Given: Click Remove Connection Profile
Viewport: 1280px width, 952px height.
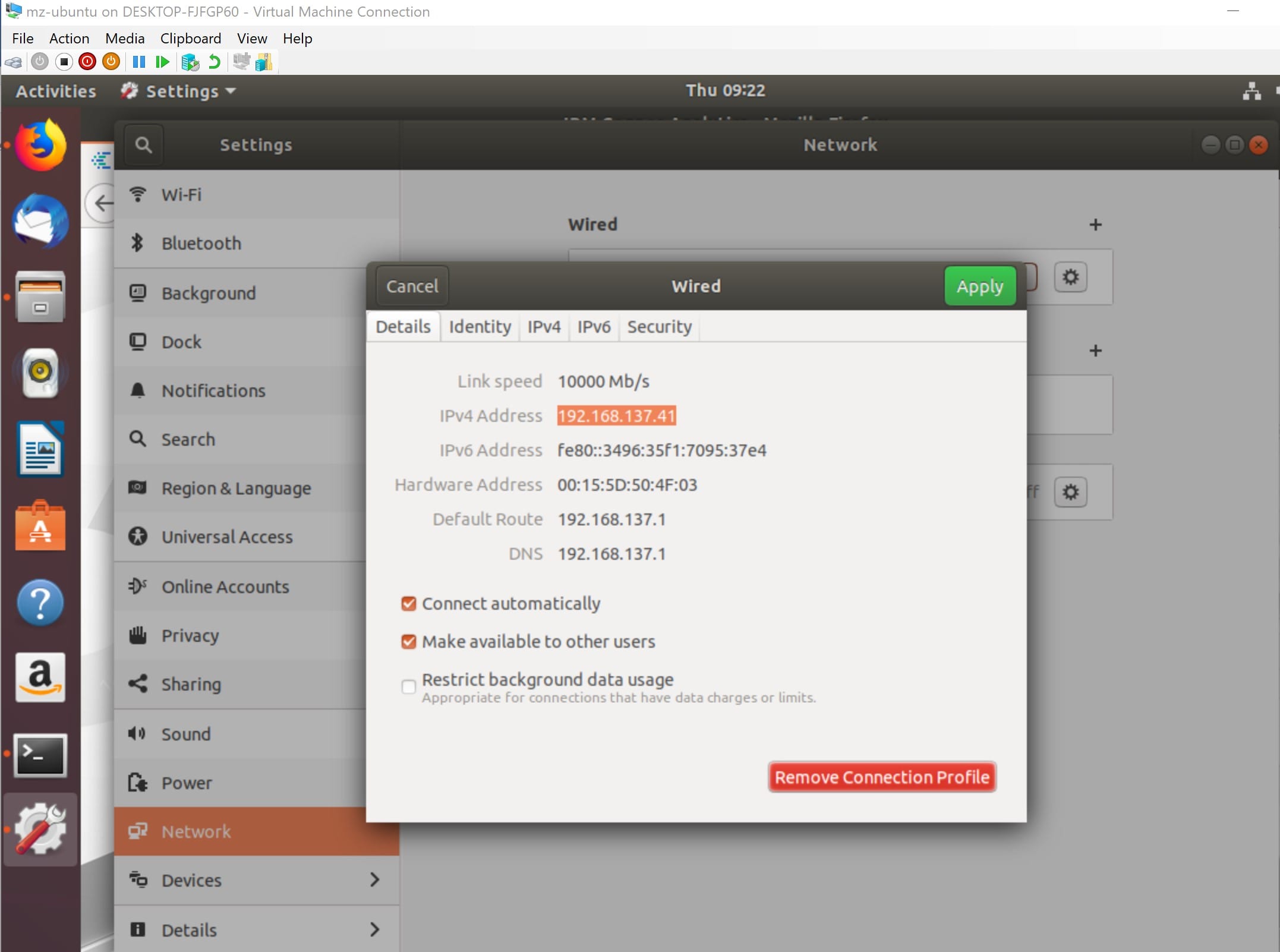Looking at the screenshot, I should pos(881,777).
